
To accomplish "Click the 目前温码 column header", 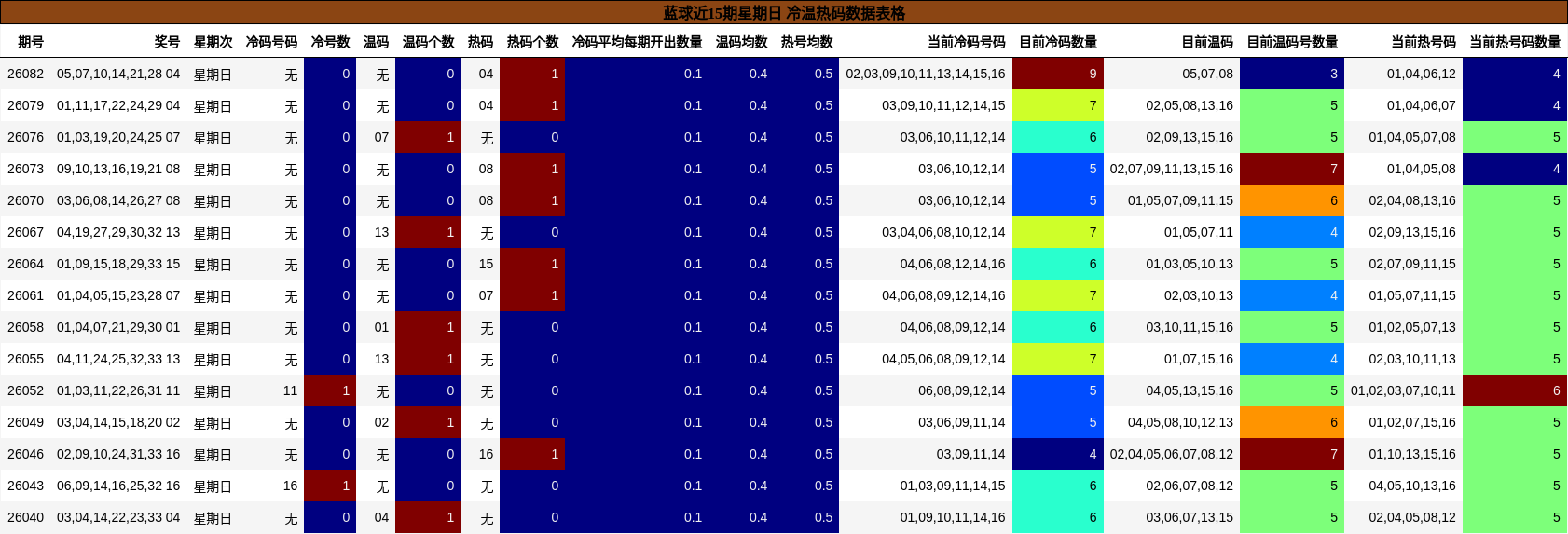I will (x=1207, y=42).
